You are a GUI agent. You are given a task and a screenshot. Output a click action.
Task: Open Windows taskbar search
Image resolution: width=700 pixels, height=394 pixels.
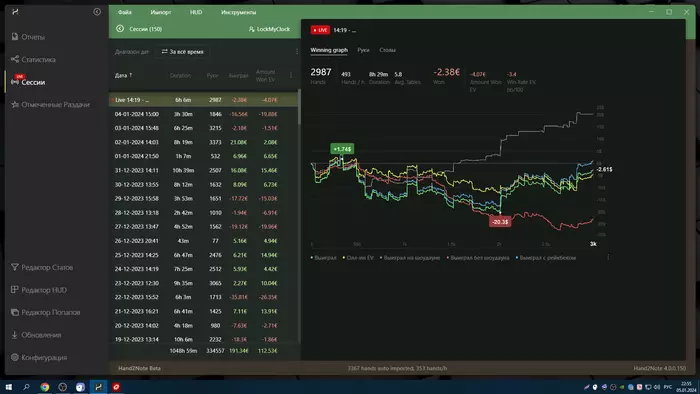[26, 387]
